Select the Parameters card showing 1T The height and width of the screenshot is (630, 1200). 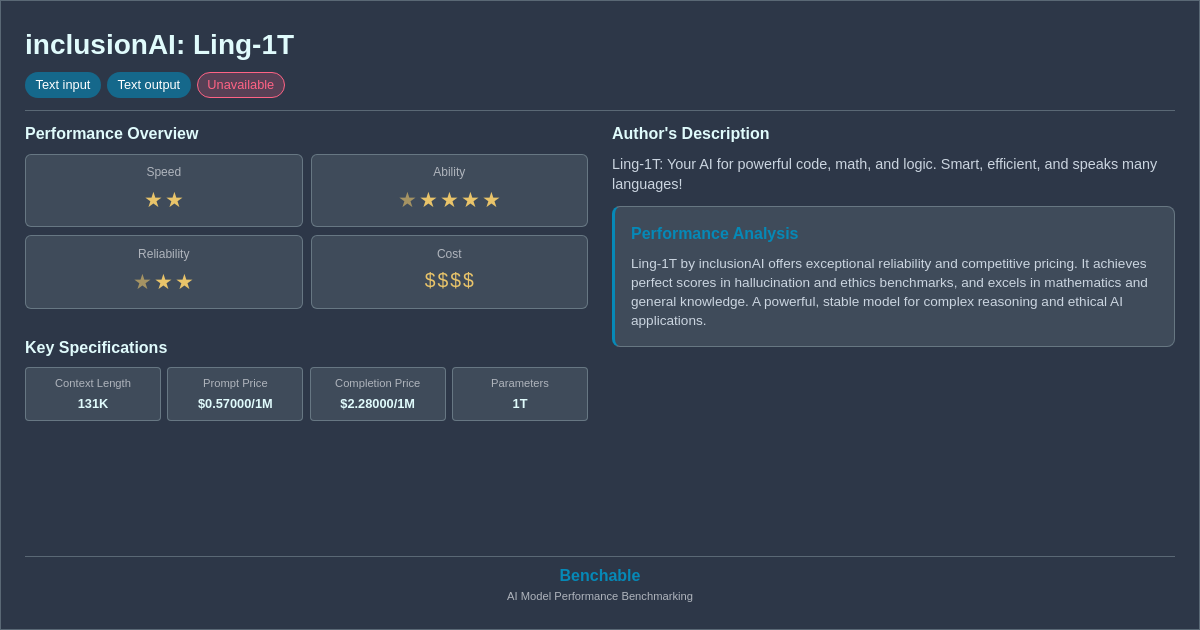519,394
